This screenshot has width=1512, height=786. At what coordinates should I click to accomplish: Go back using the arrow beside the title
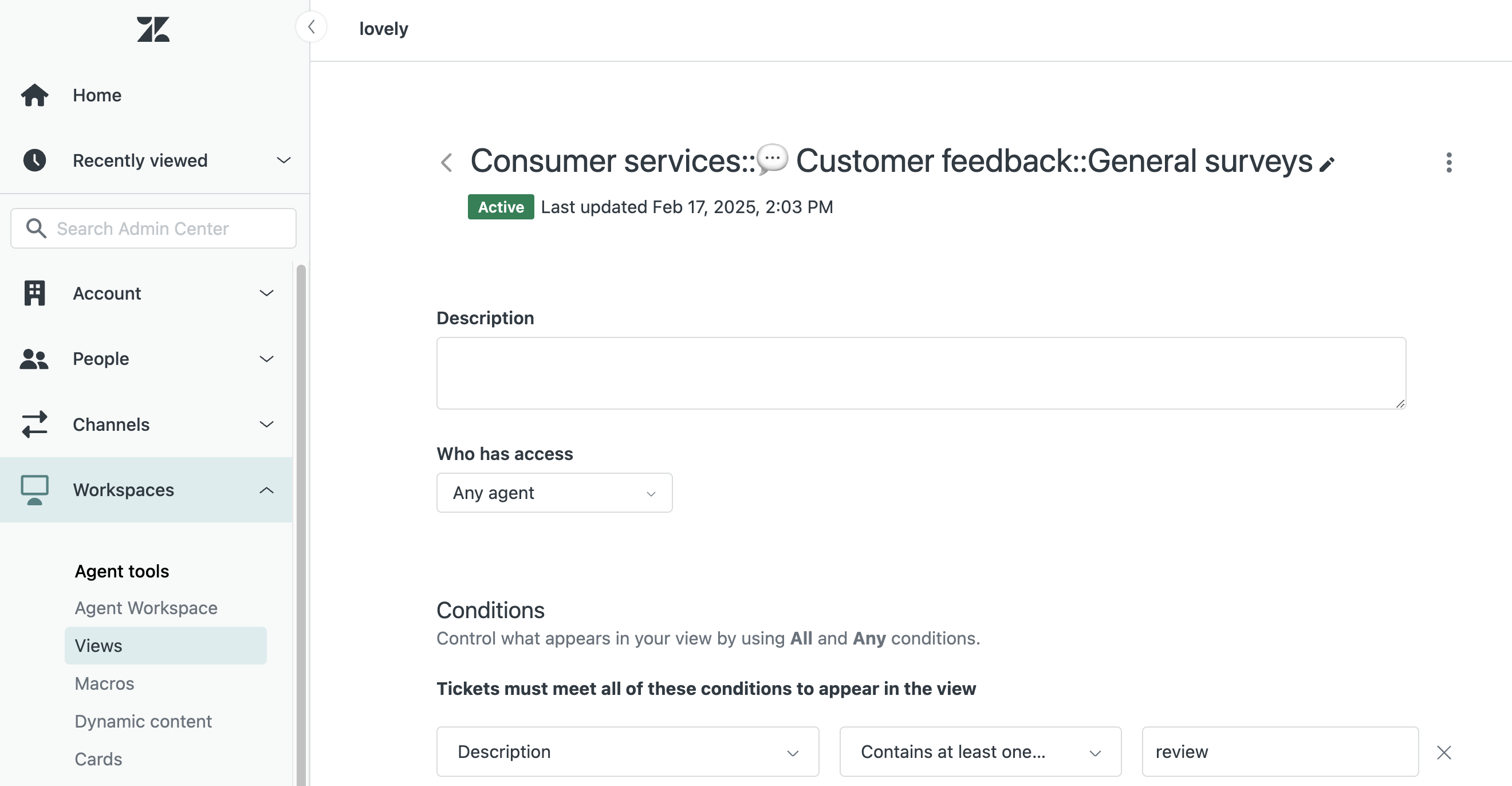447,163
